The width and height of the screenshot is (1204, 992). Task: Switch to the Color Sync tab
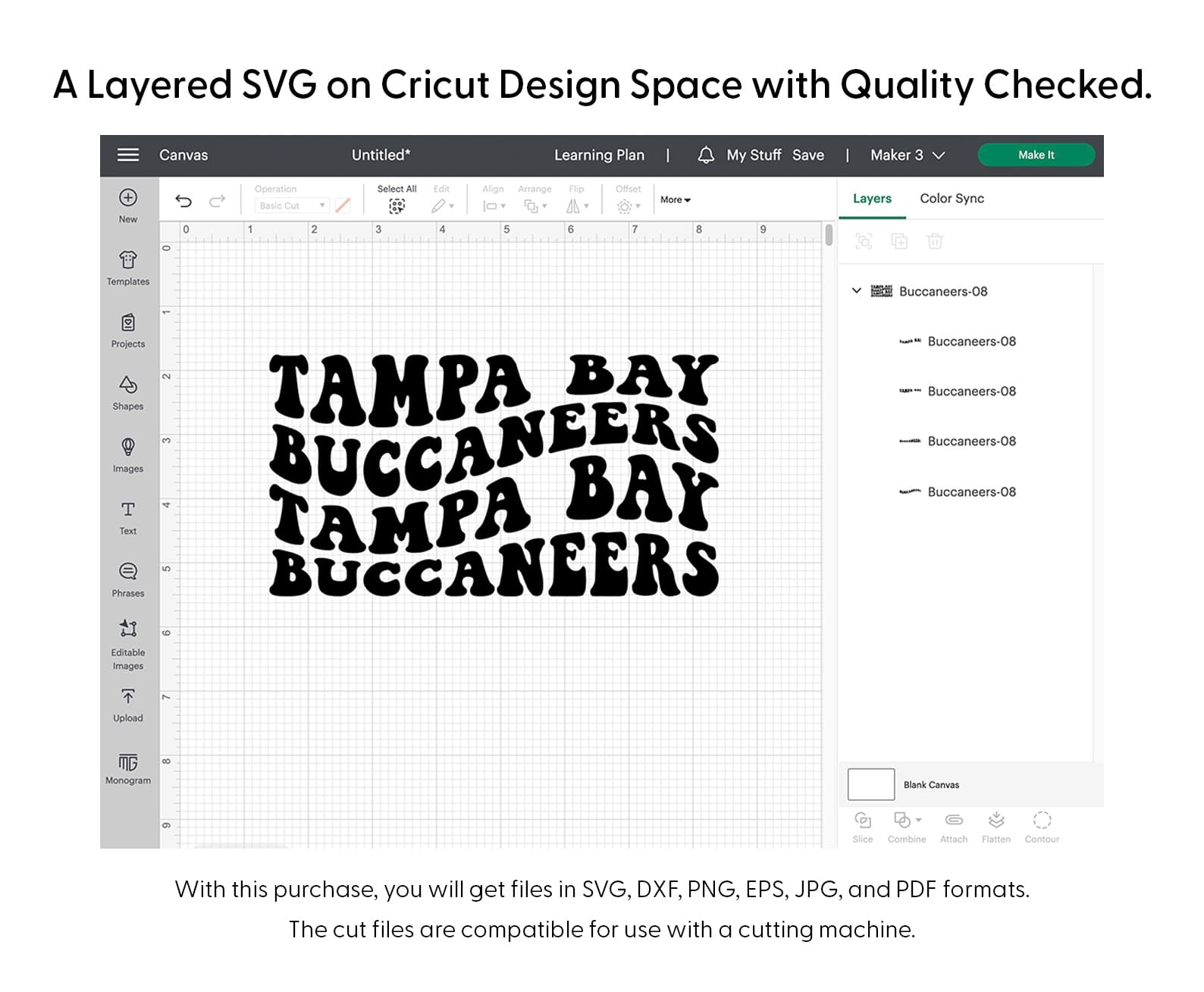point(952,199)
